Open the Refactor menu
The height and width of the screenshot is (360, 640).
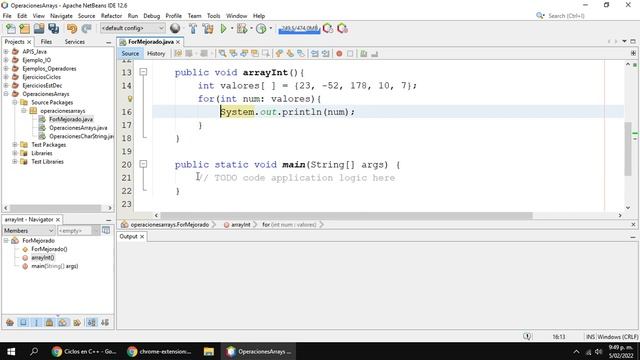click(x=111, y=16)
